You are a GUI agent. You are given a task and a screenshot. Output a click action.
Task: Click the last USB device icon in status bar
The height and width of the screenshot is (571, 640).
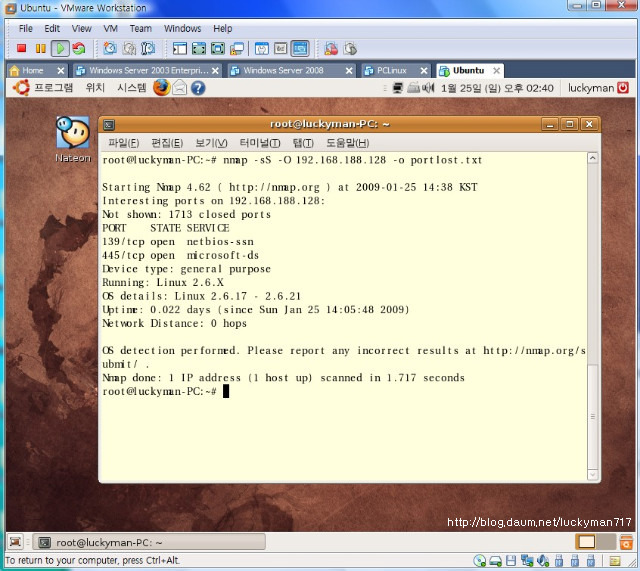[x=590, y=561]
